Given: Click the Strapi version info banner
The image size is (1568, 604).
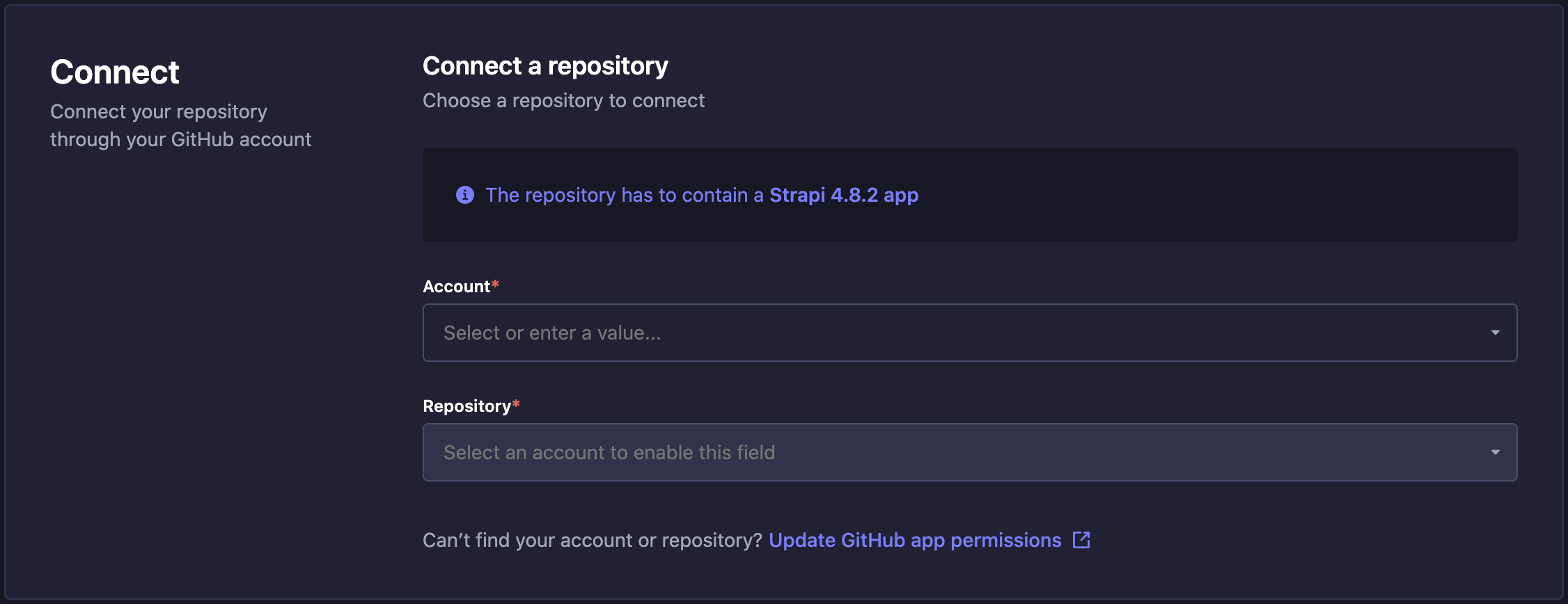Looking at the screenshot, I should coord(969,196).
